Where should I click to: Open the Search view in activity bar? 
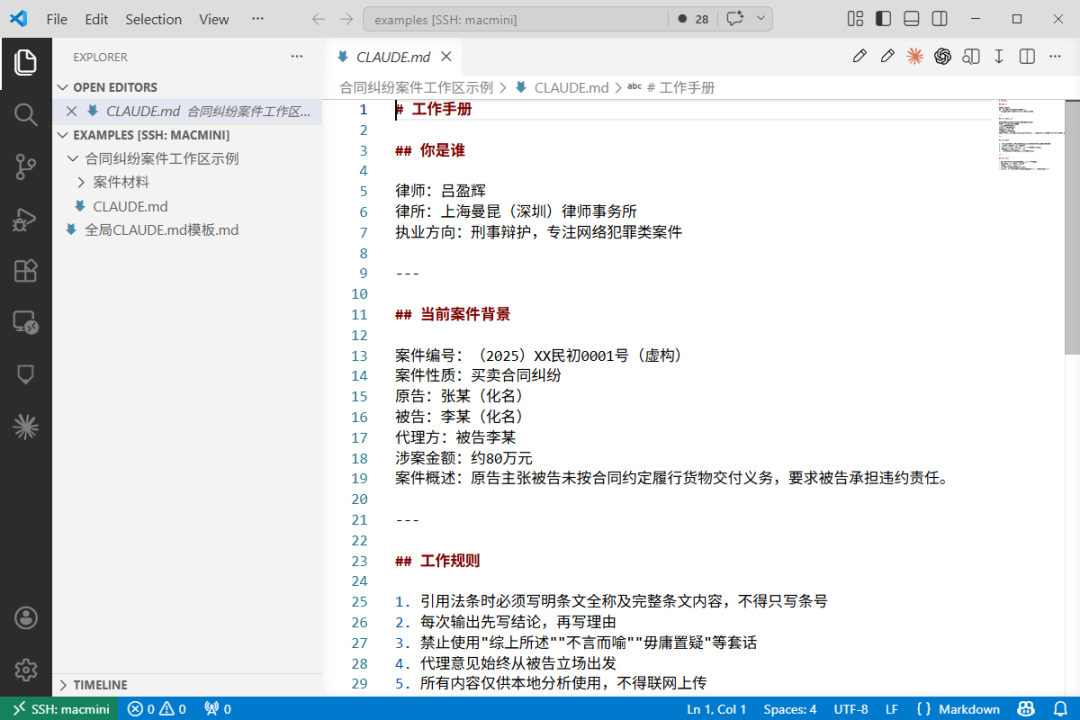click(25, 114)
